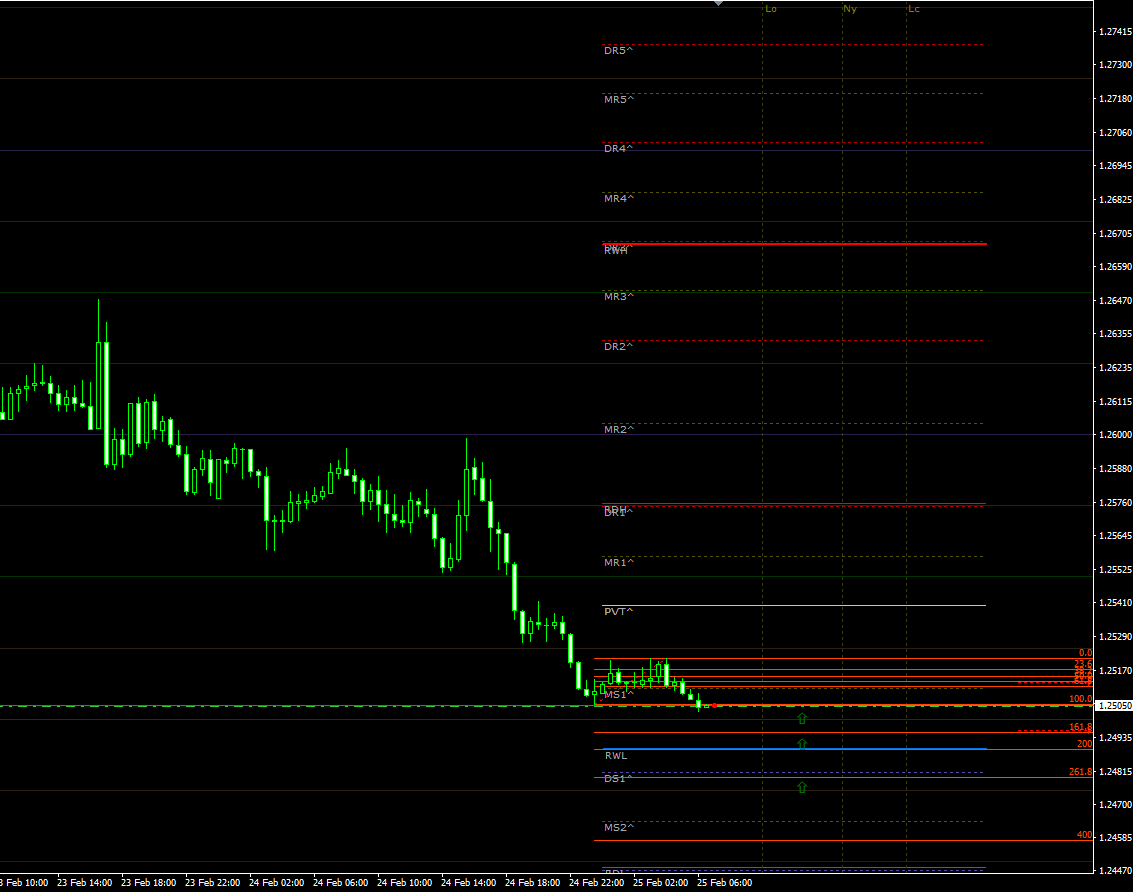The image size is (1133, 892).
Task: Click the MR3^ level label
Action: (618, 297)
